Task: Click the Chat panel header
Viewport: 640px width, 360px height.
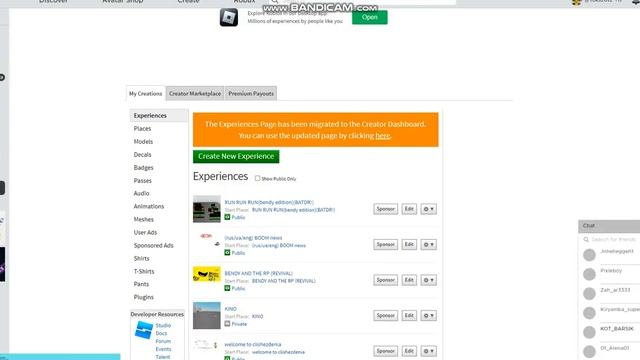Action: pyautogui.click(x=609, y=226)
